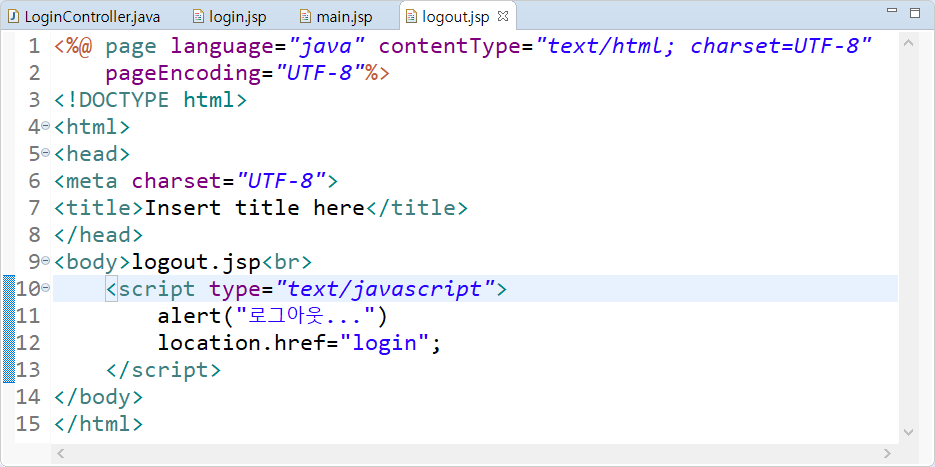Select the logout.jsp tab
The image size is (935, 467).
(x=455, y=16)
